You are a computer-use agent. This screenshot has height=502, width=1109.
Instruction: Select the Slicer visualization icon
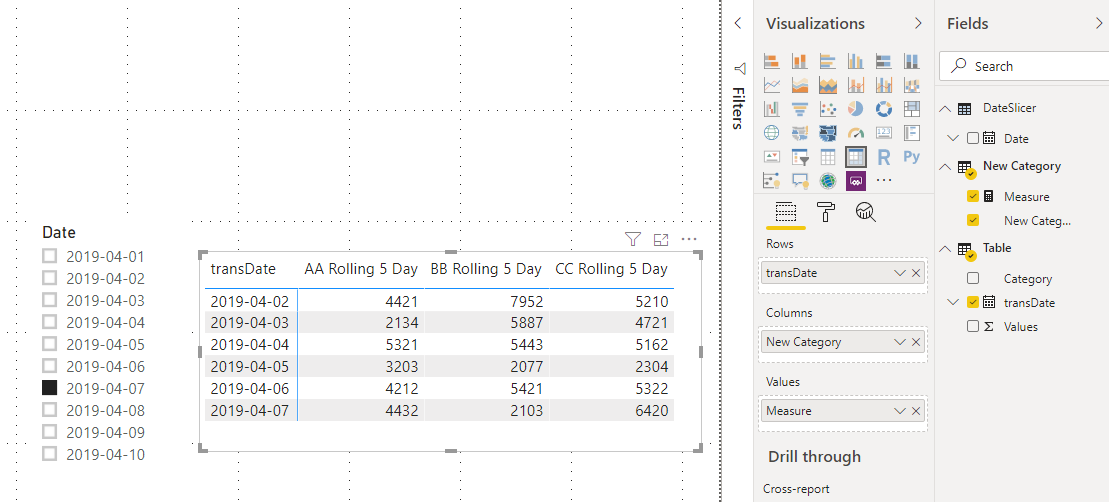pos(800,157)
